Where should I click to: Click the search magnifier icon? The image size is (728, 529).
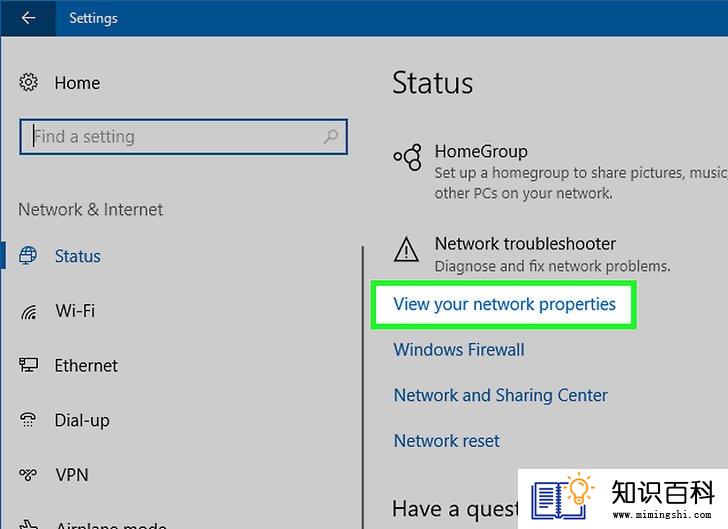tap(331, 137)
